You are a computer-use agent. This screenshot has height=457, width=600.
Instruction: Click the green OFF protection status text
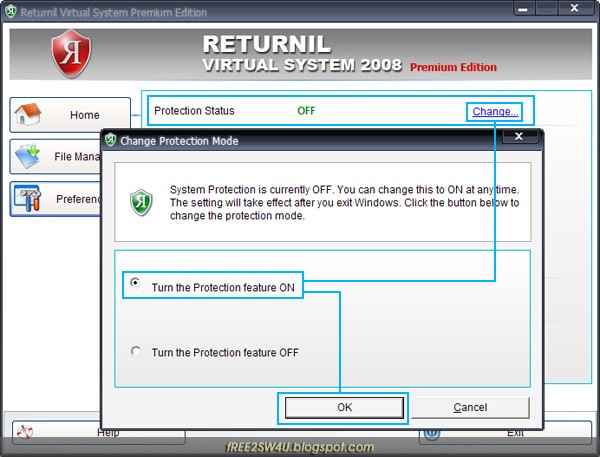tap(306, 111)
